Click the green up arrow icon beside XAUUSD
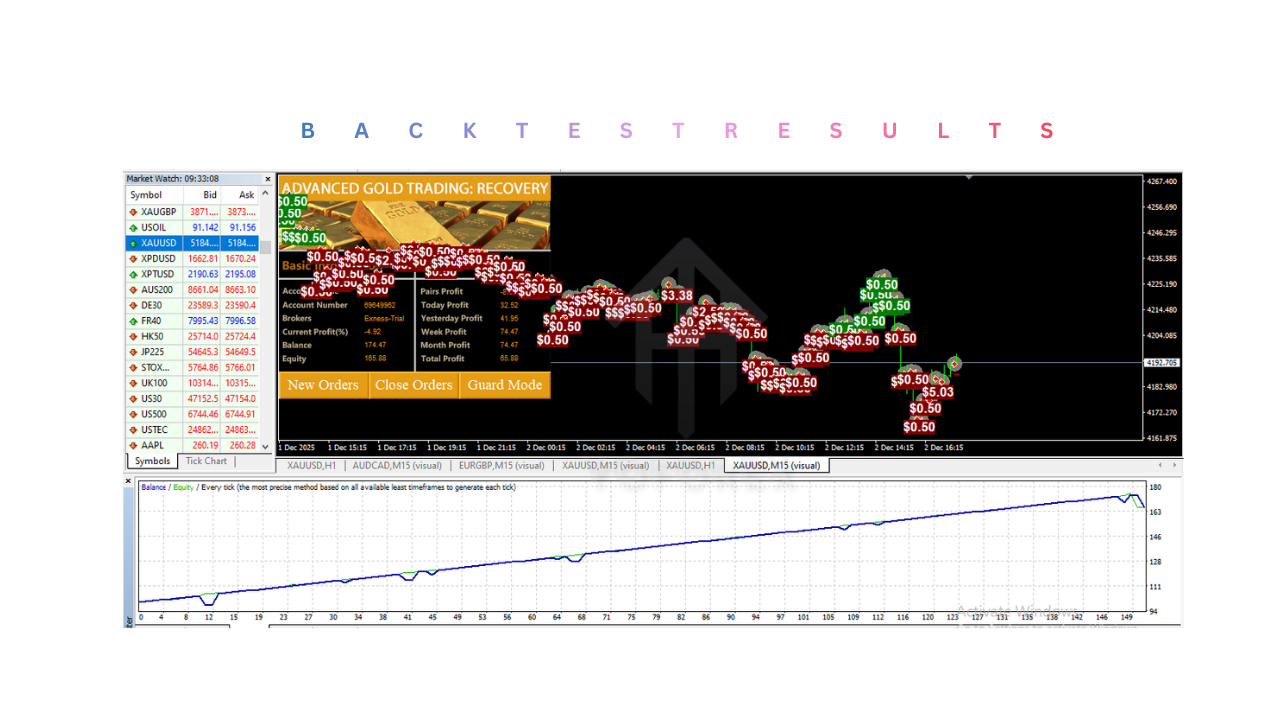Viewport: 1280px width, 720px height. (134, 242)
